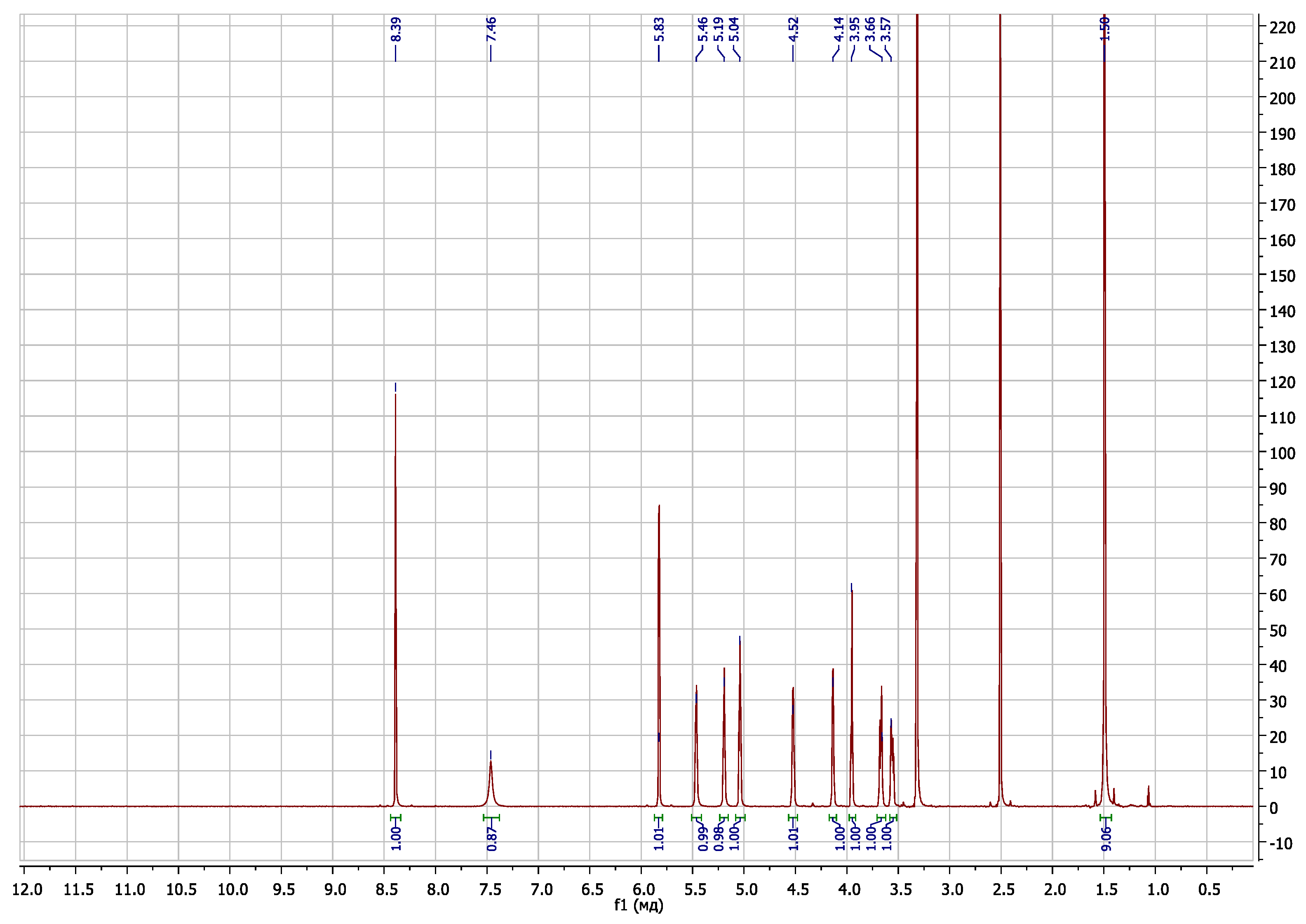Select the 4.52 peak annotation
Image resolution: width=1306 pixels, height=924 pixels.
click(794, 30)
